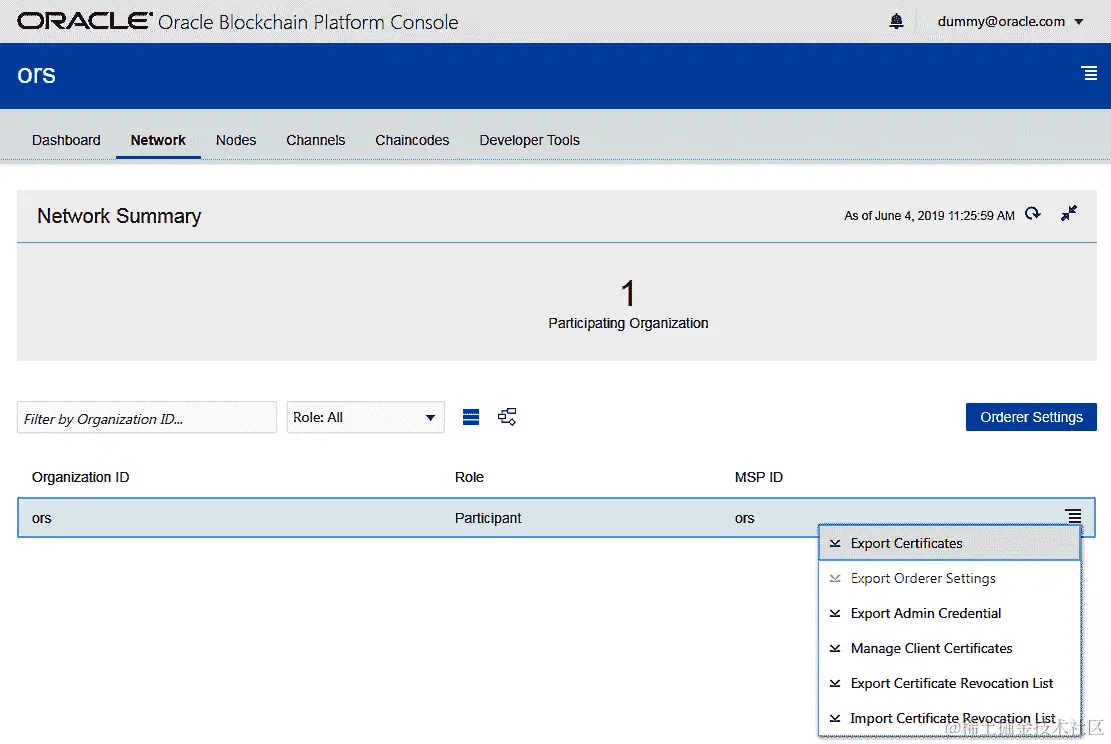Select Export Certificate Revocation List

[949, 684]
